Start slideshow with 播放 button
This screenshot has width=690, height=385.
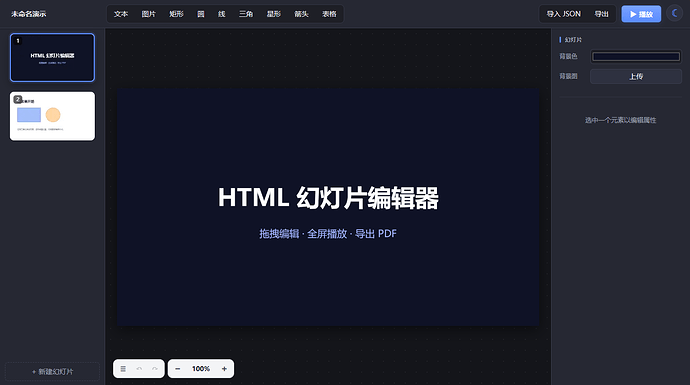coord(641,14)
